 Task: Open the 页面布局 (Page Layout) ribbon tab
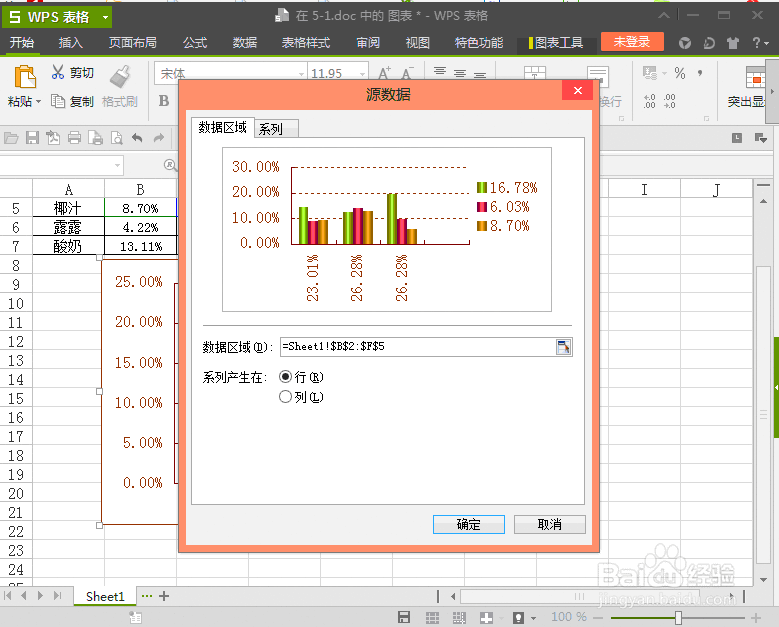[x=133, y=43]
